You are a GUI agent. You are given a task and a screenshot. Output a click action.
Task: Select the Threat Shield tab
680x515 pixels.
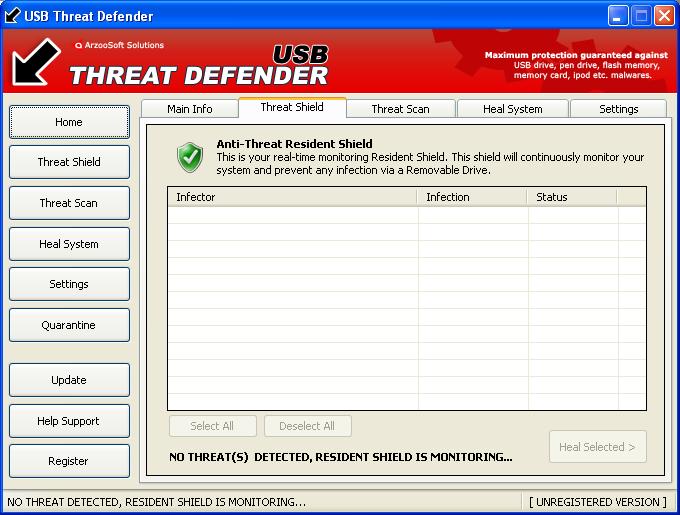[x=292, y=108]
